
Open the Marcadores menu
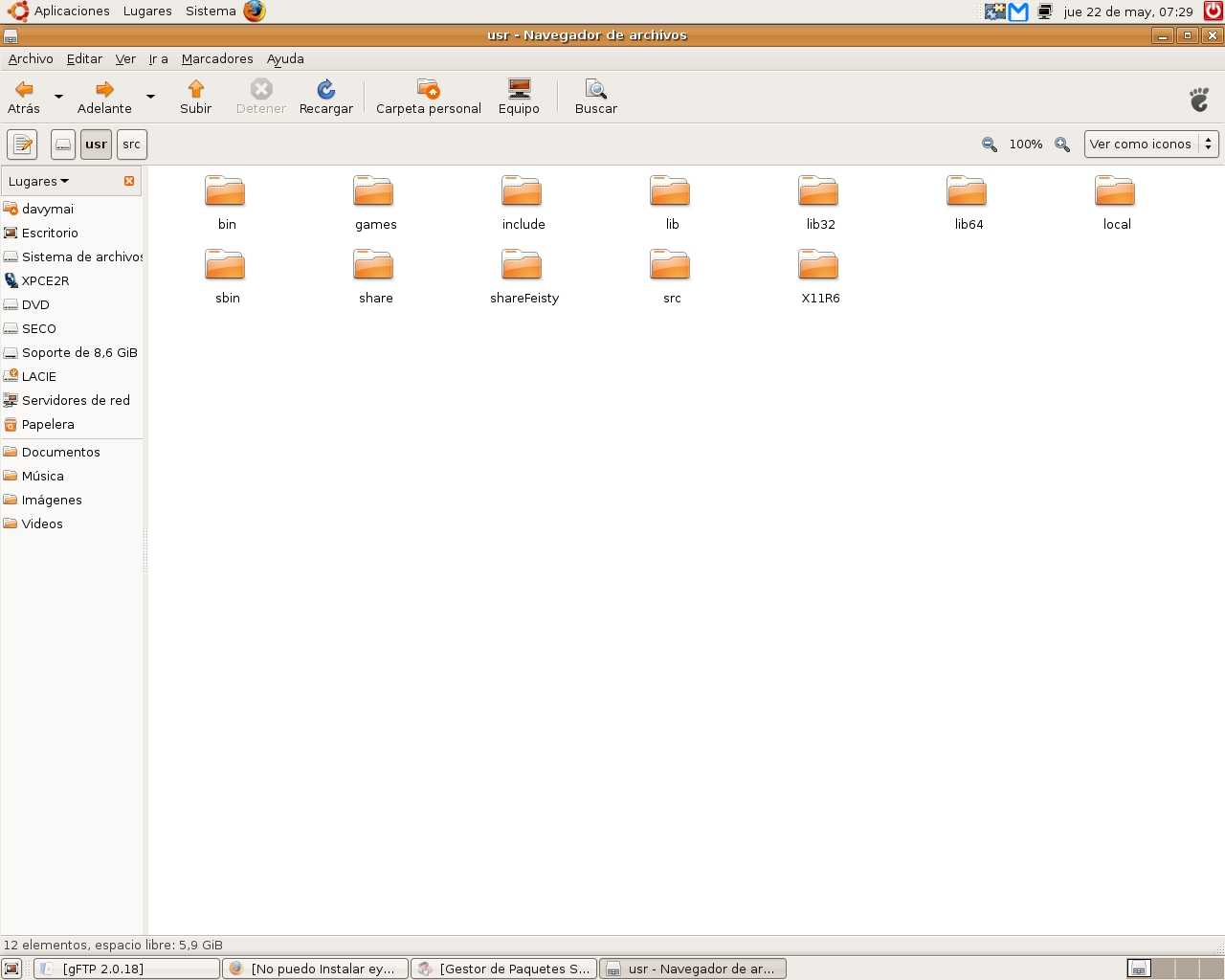coord(217,59)
